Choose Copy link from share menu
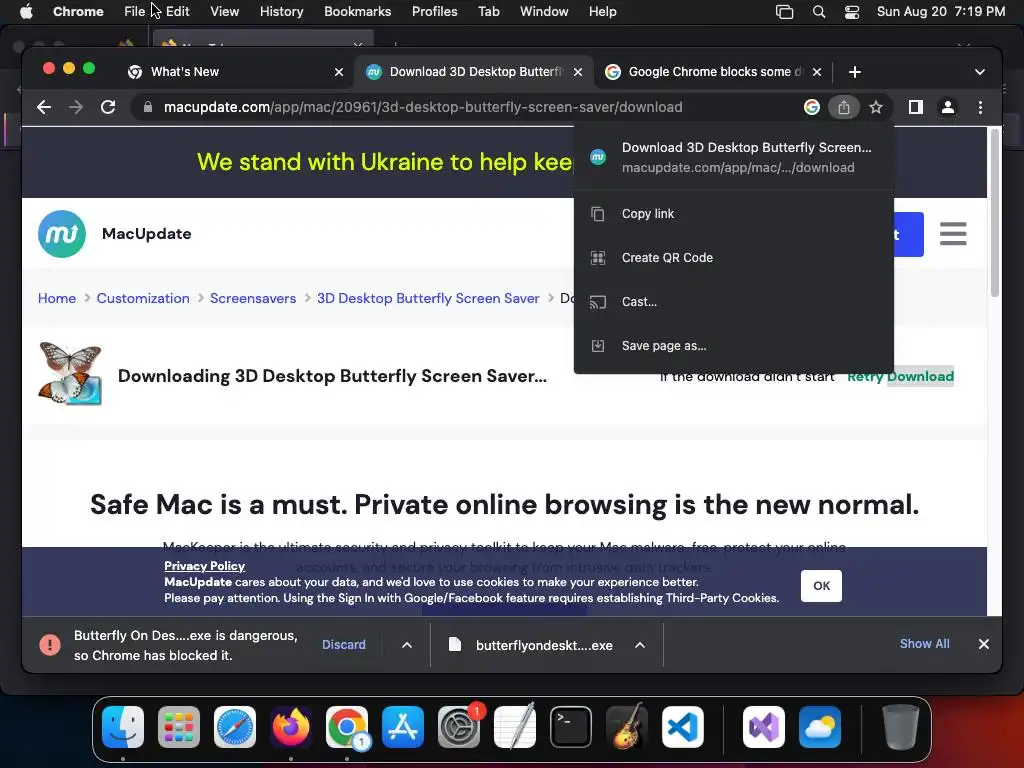Image resolution: width=1024 pixels, height=768 pixels. 733,214
